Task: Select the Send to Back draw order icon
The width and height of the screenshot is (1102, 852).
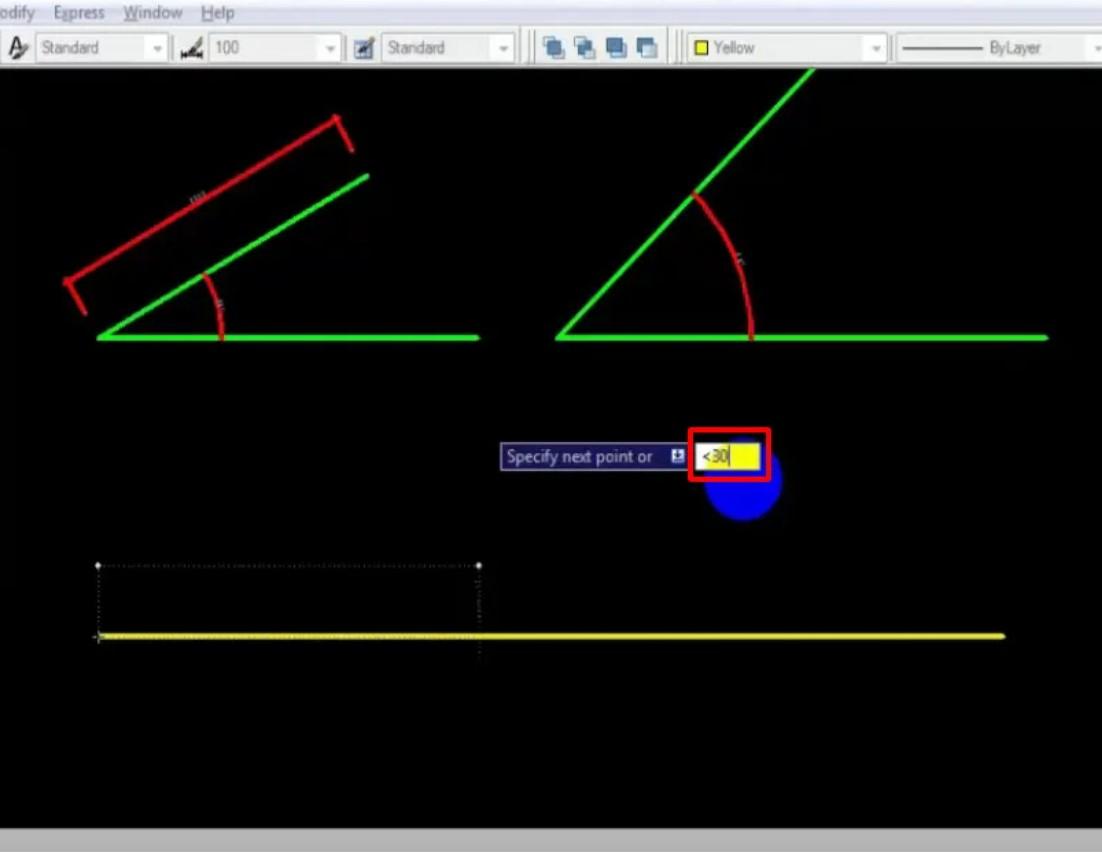Action: coord(583,46)
